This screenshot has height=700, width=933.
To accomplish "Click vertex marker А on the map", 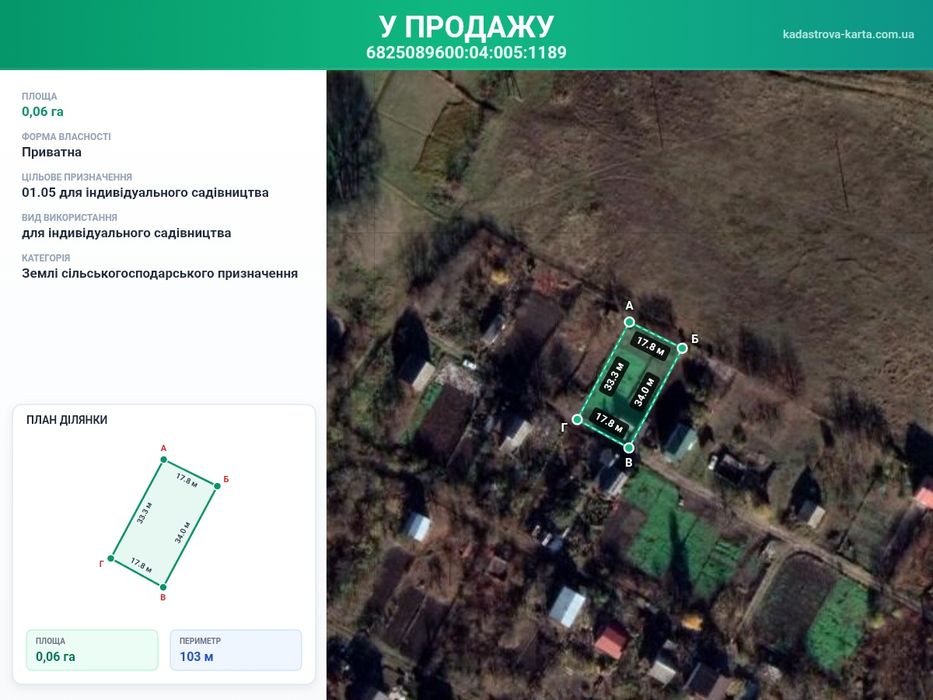I will [629, 322].
